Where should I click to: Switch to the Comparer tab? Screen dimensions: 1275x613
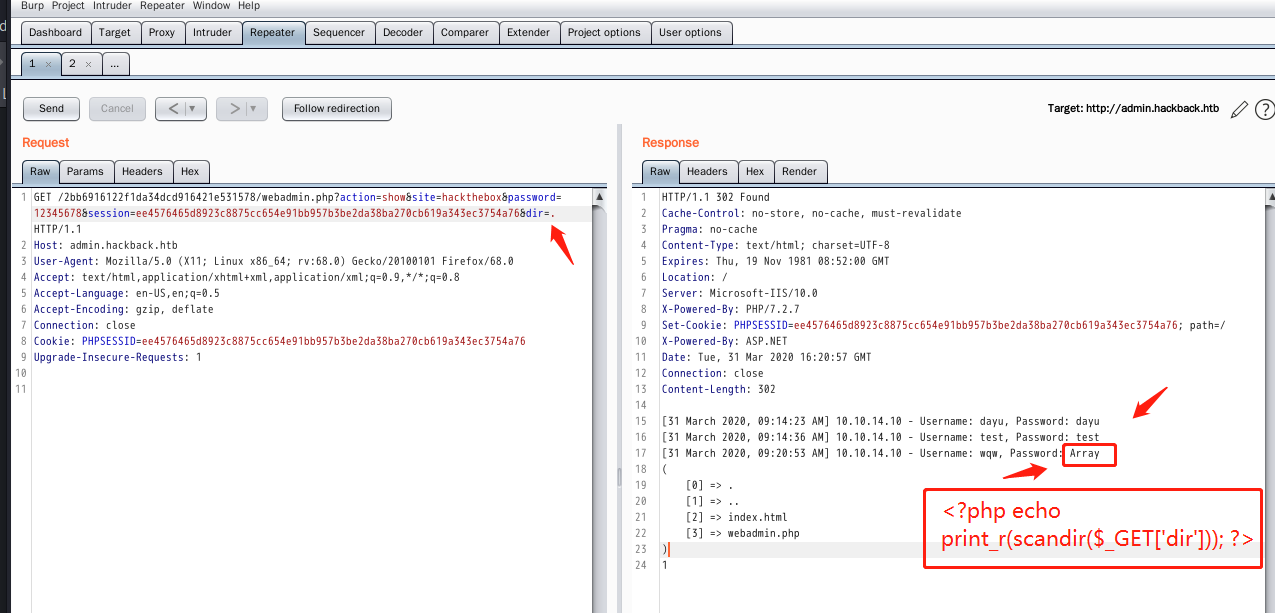click(465, 33)
